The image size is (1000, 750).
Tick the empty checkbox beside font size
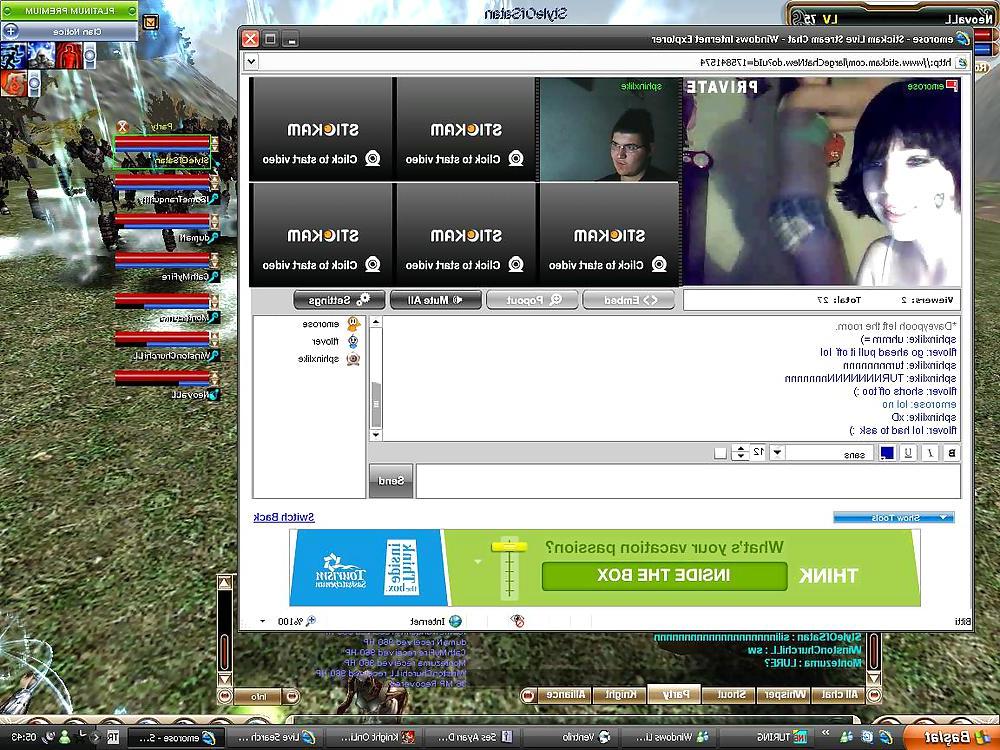pos(721,453)
